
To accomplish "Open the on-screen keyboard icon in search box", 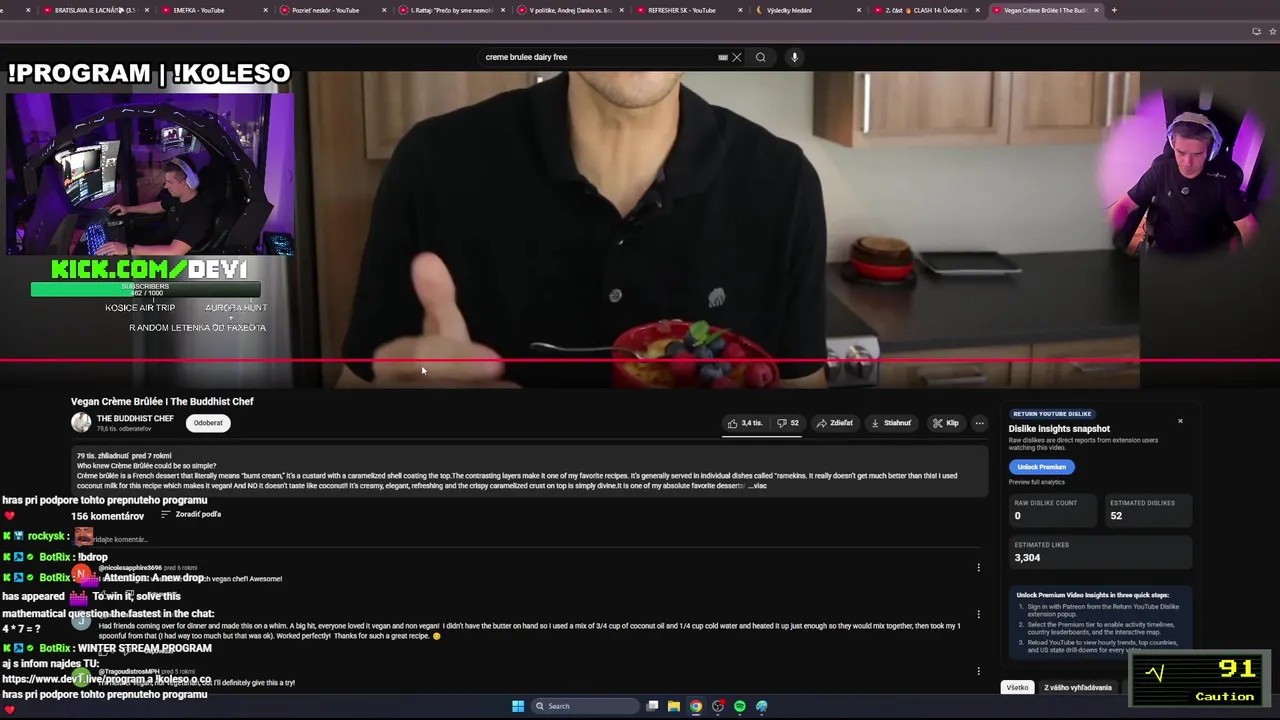I will tap(723, 57).
